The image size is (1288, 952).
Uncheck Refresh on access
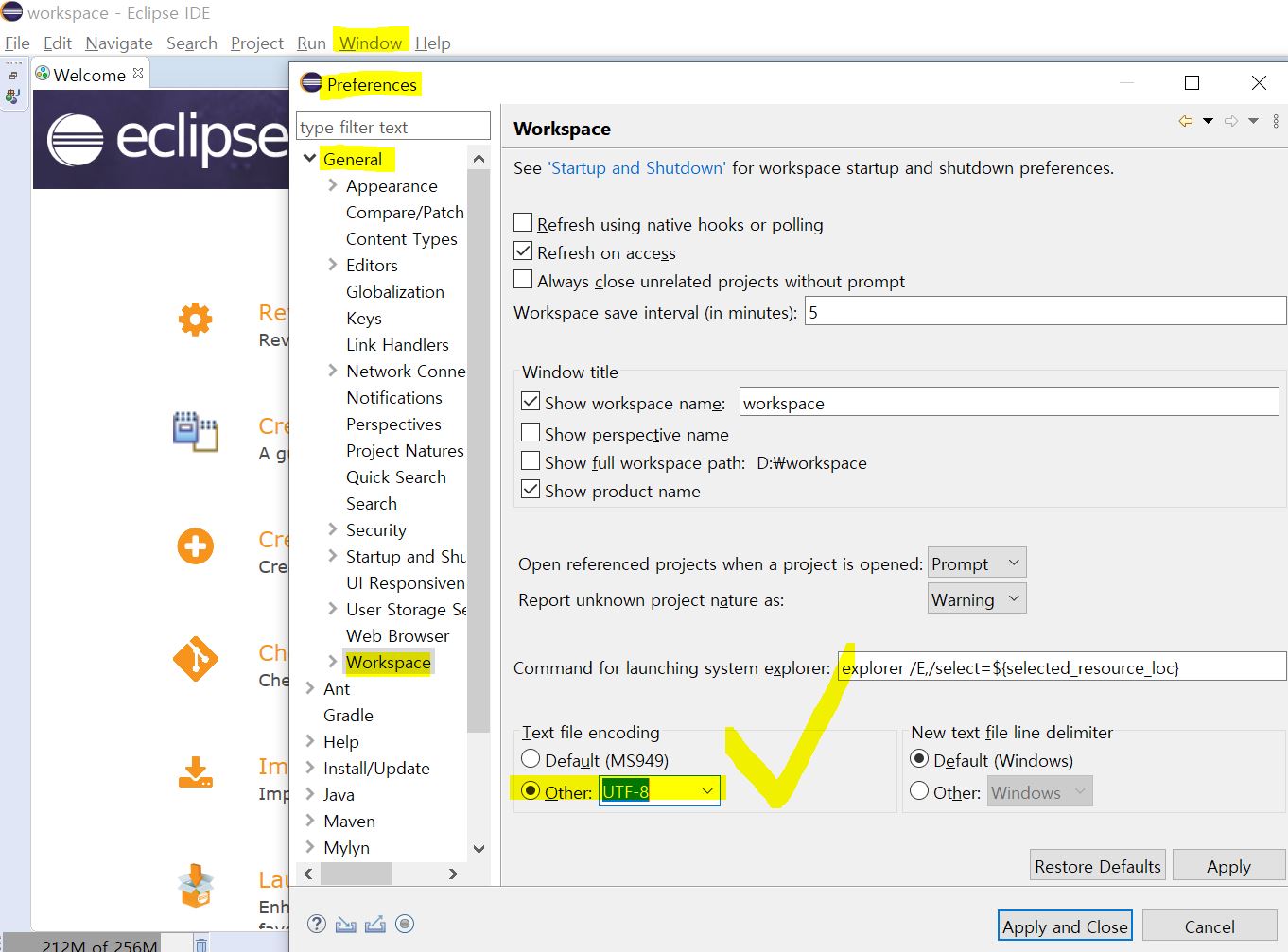pyautogui.click(x=523, y=251)
